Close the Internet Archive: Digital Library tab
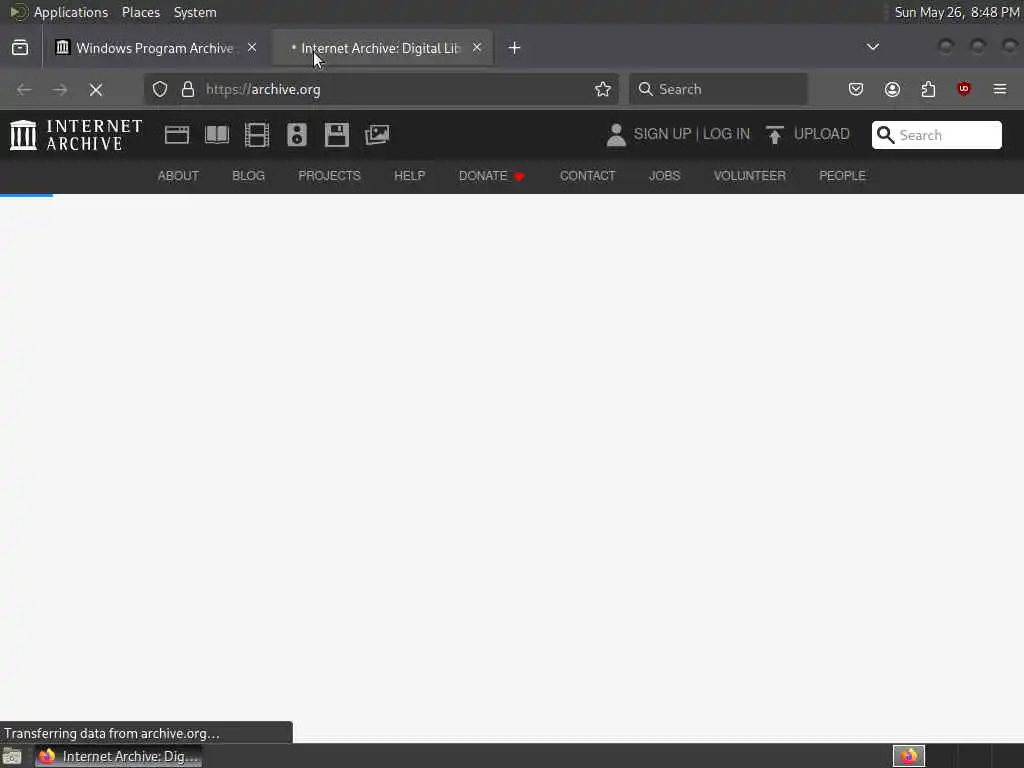The width and height of the screenshot is (1024, 768). (477, 48)
